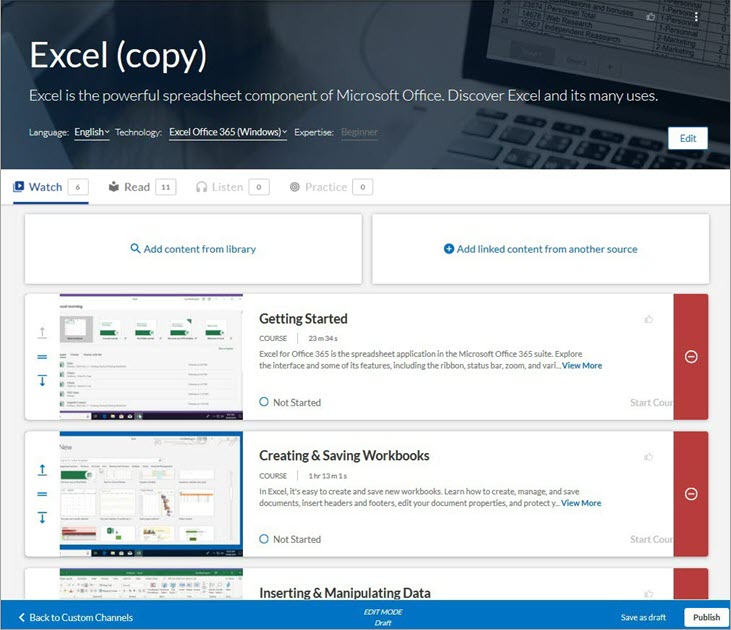Move Creating & Saving Workbooks down with arrow
Image resolution: width=731 pixels, height=630 pixels.
42,517
